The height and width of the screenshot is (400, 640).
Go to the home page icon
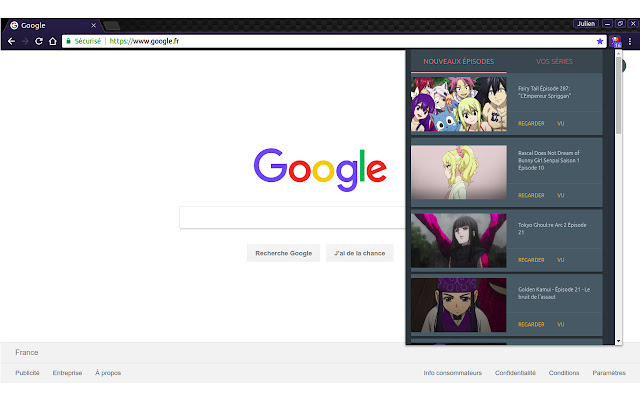pyautogui.click(x=53, y=41)
